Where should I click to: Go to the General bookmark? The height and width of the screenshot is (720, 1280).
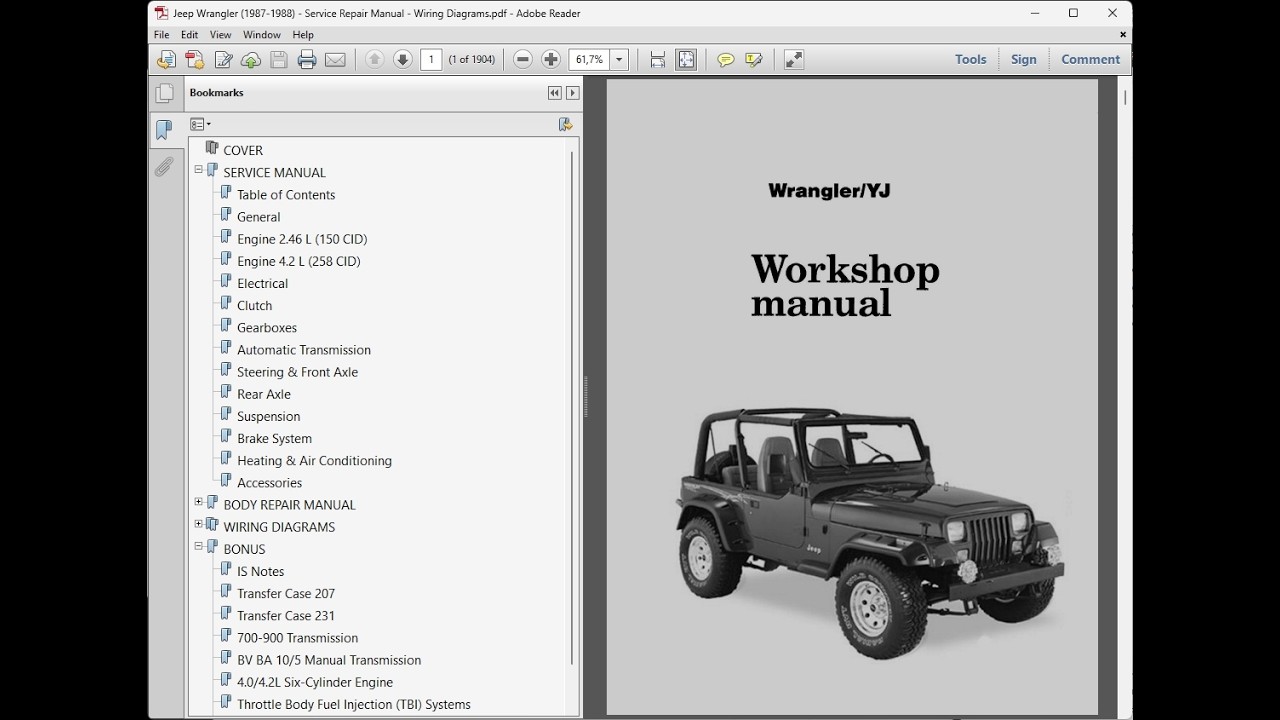pos(258,217)
